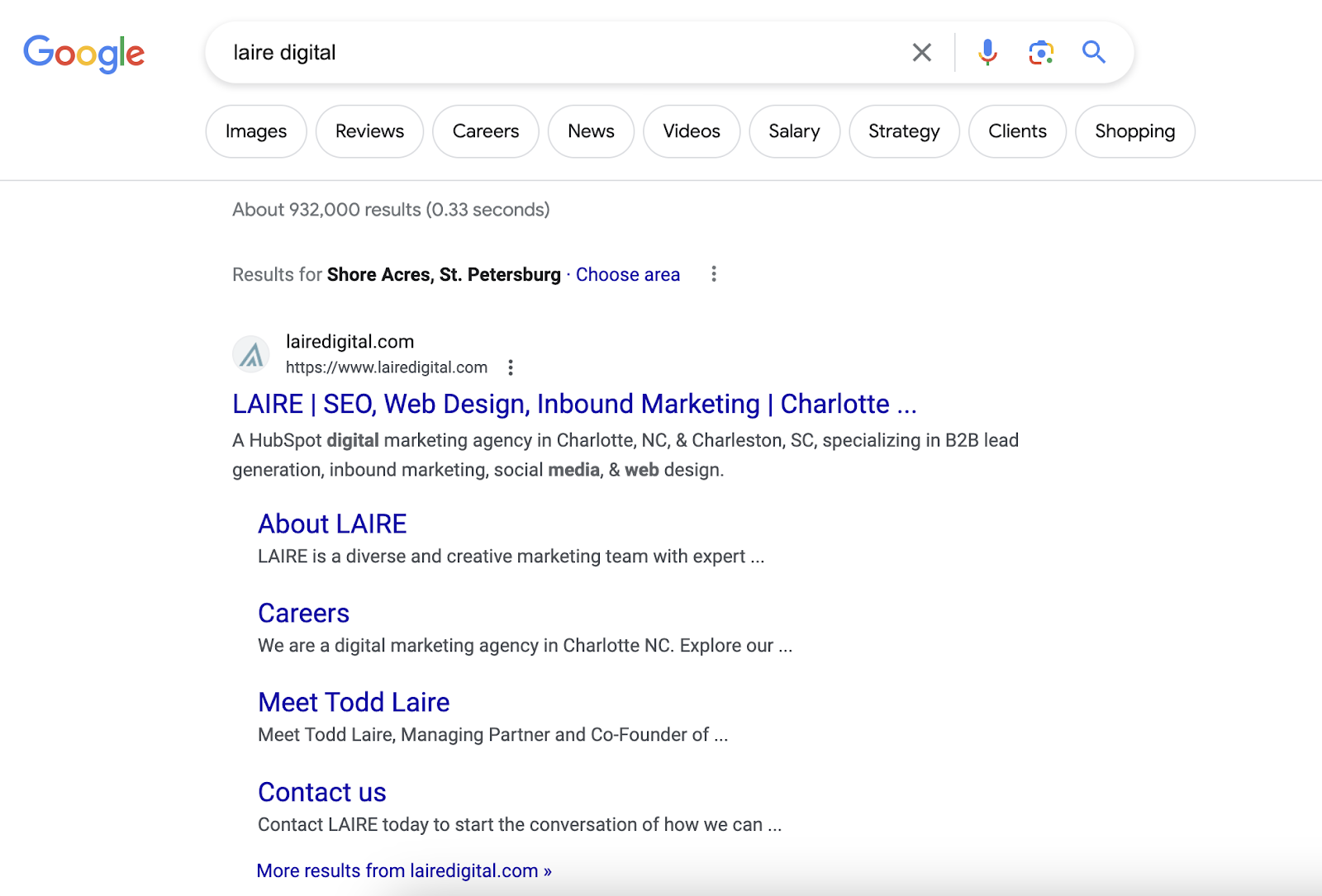1322x896 pixels.
Task: Open the News results filter
Action: pos(590,130)
